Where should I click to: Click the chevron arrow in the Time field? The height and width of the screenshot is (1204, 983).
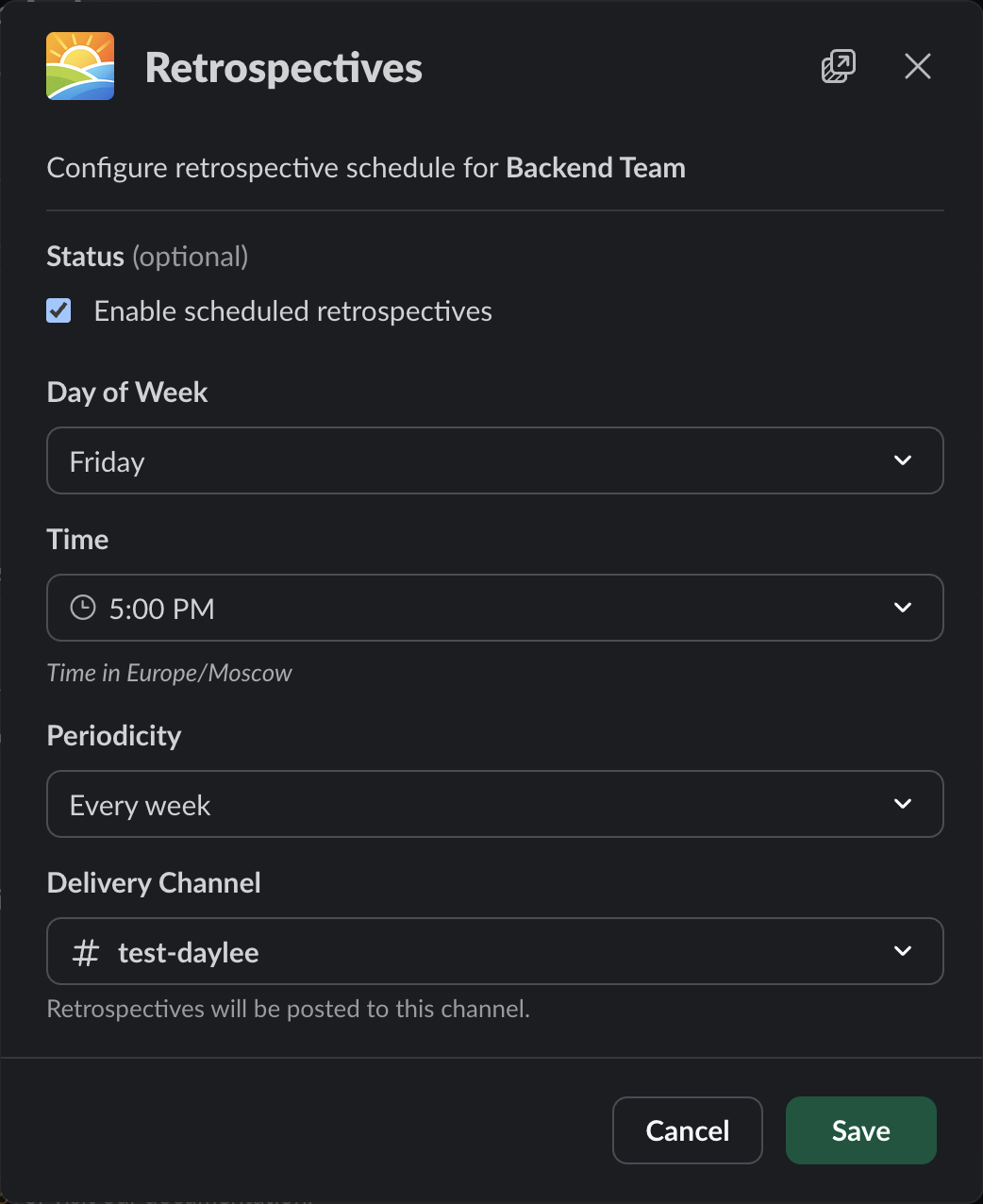[903, 608]
